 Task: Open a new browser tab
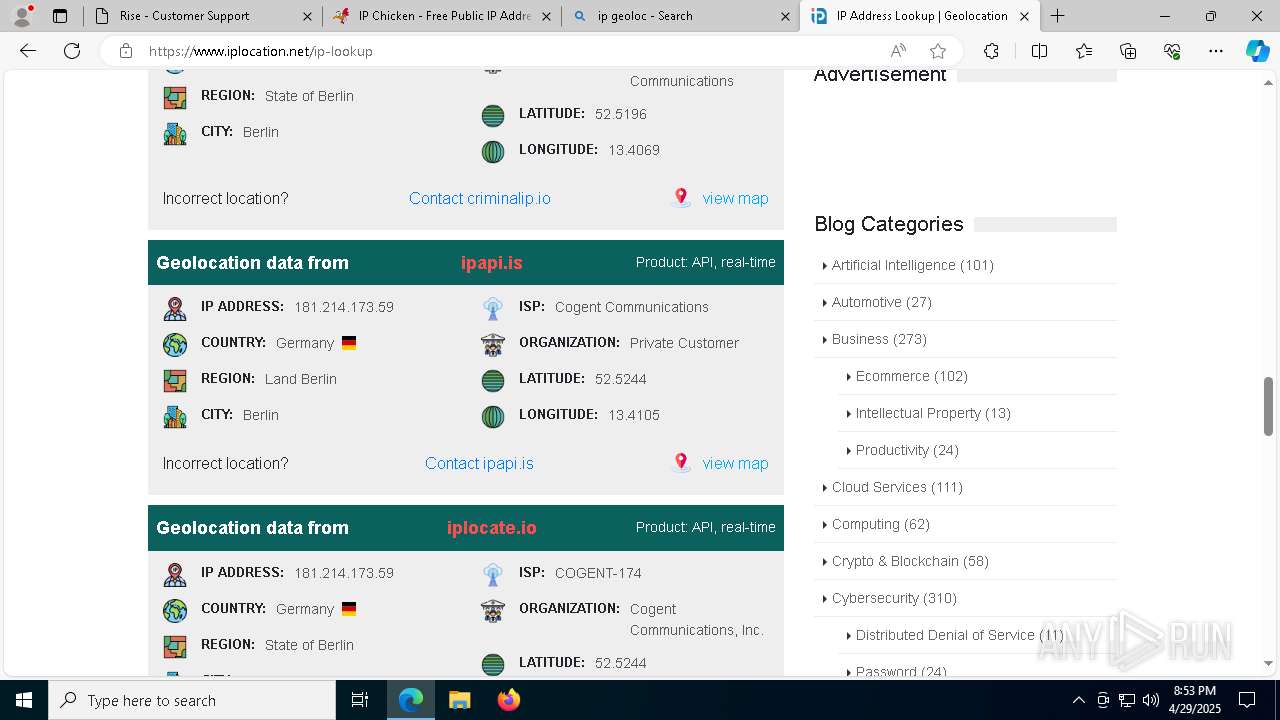point(1057,16)
